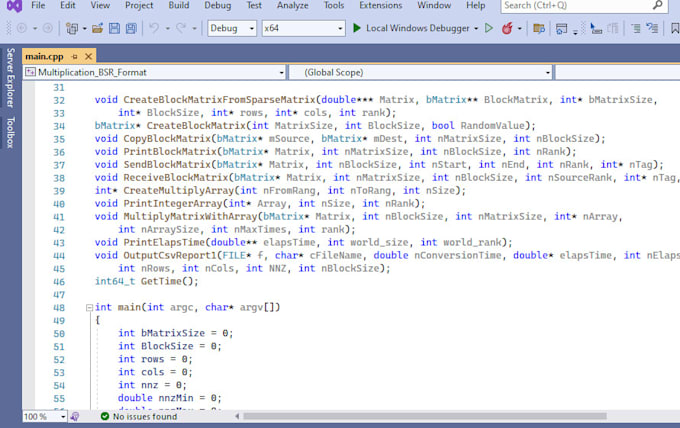Viewport: 680px width, 428px height.
Task: Click the Navigate Forward arrow icon
Action: (48, 29)
